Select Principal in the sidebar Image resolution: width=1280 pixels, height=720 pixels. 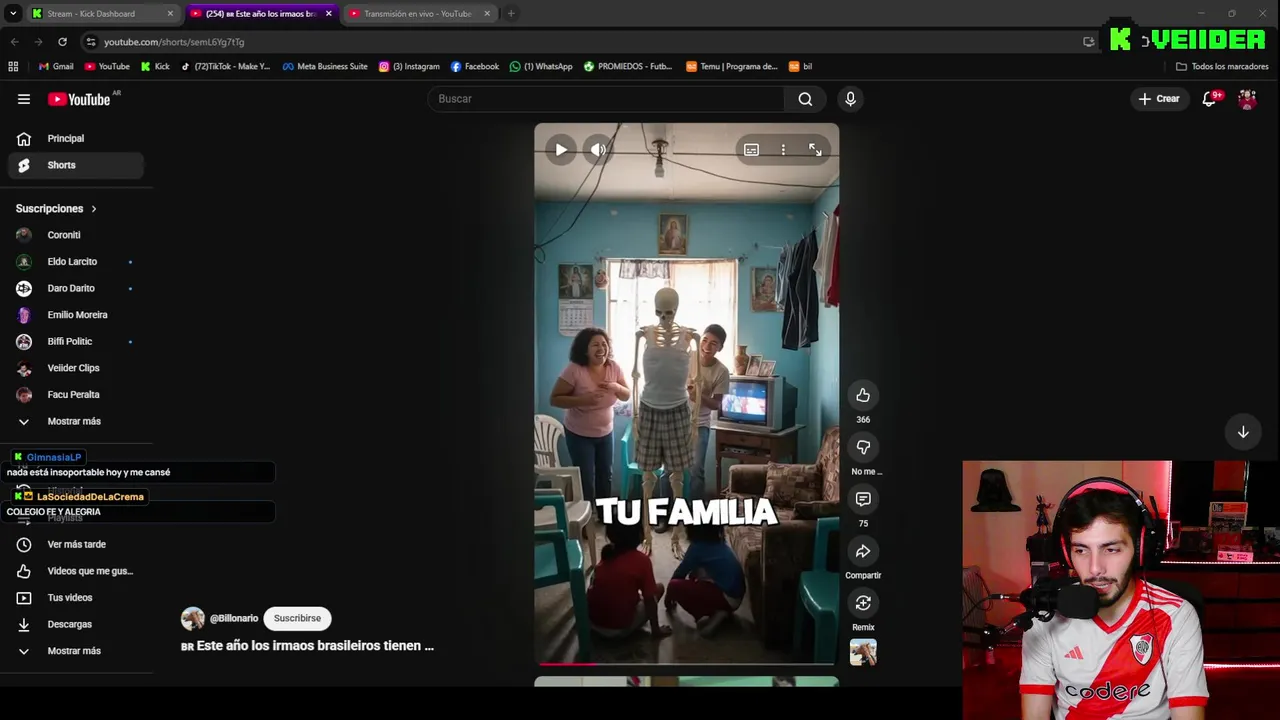click(x=76, y=138)
